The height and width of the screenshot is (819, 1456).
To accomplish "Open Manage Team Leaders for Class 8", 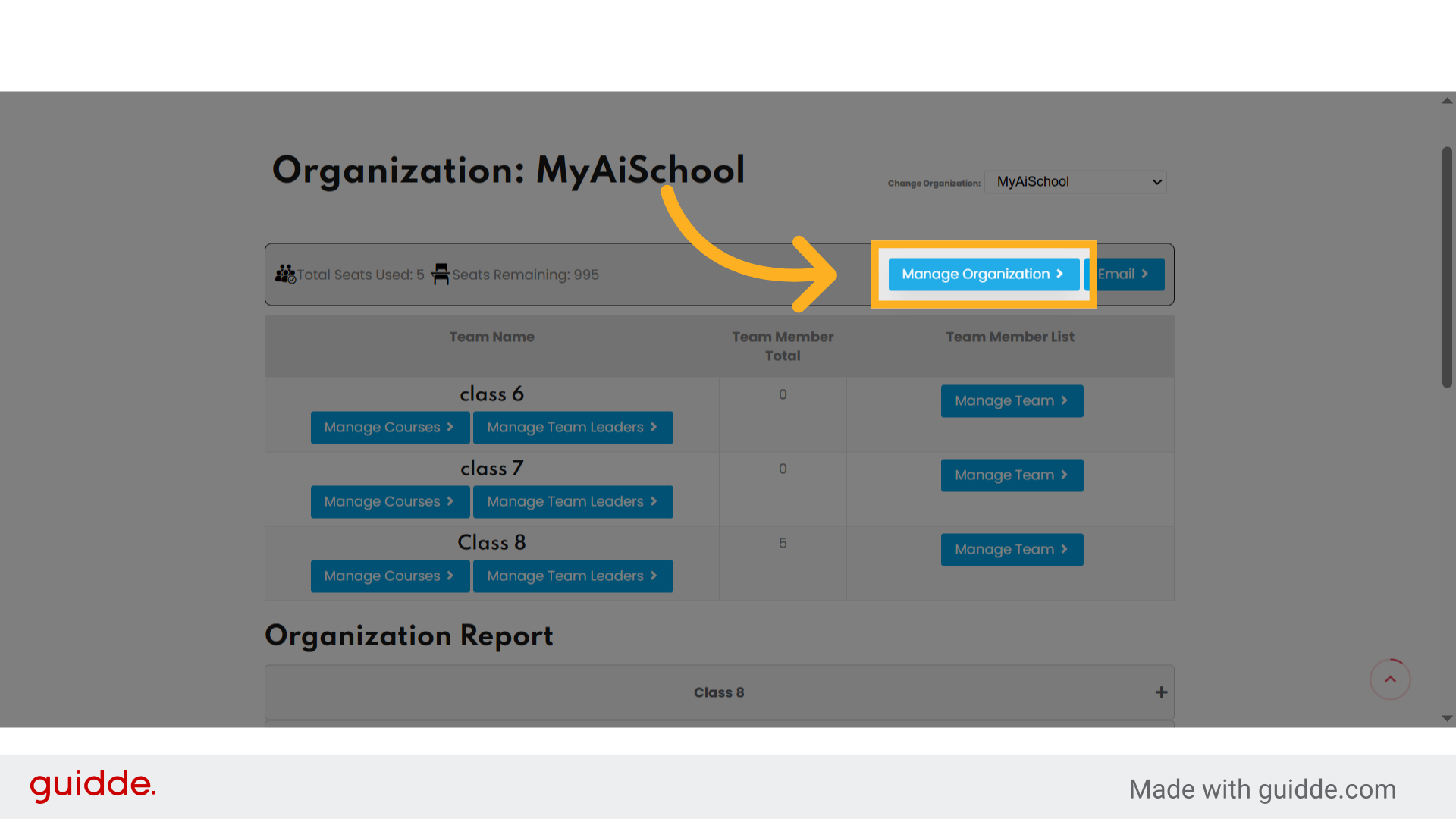I will pyautogui.click(x=573, y=576).
